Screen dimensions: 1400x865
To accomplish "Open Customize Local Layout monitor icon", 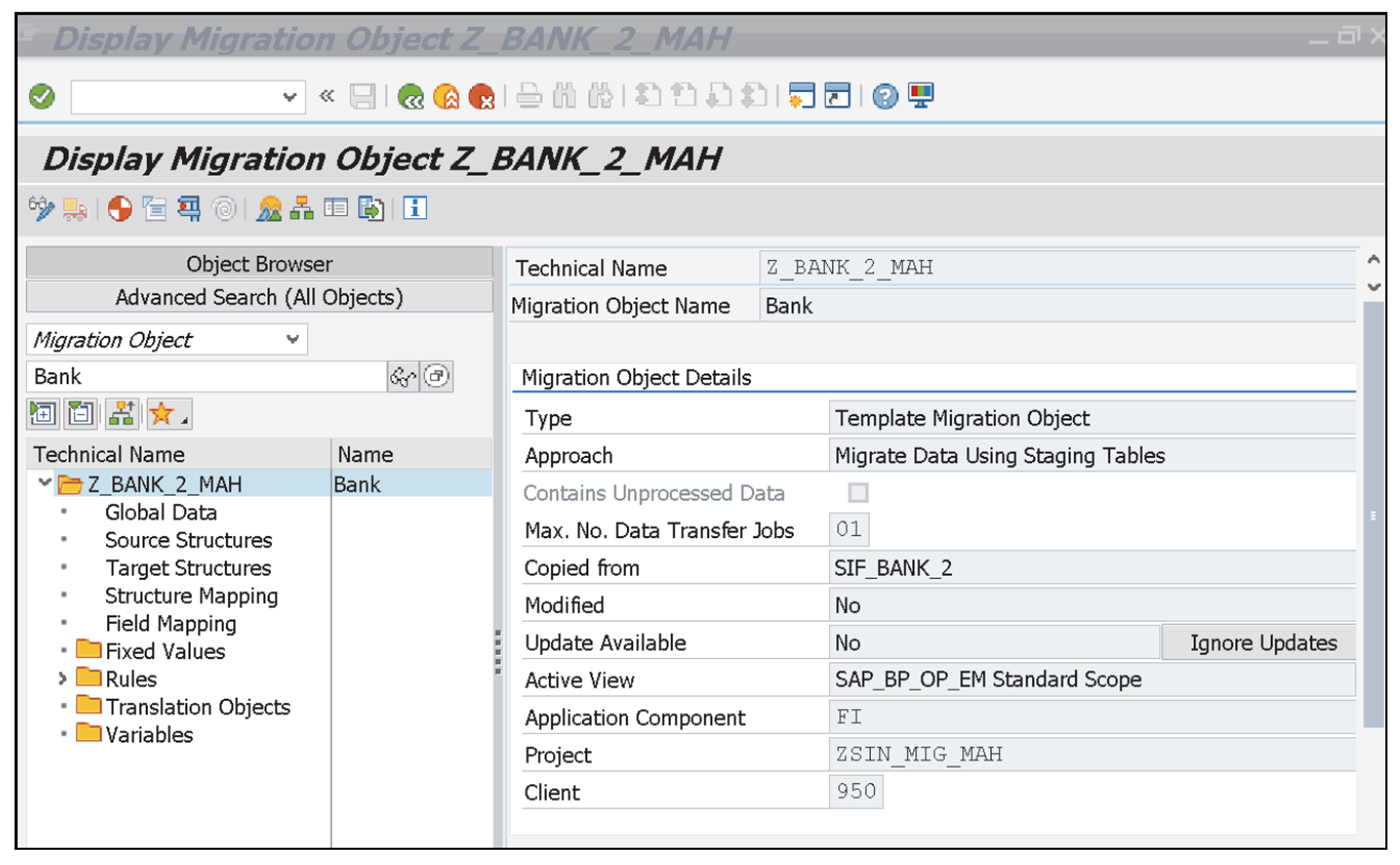I will pos(919,96).
